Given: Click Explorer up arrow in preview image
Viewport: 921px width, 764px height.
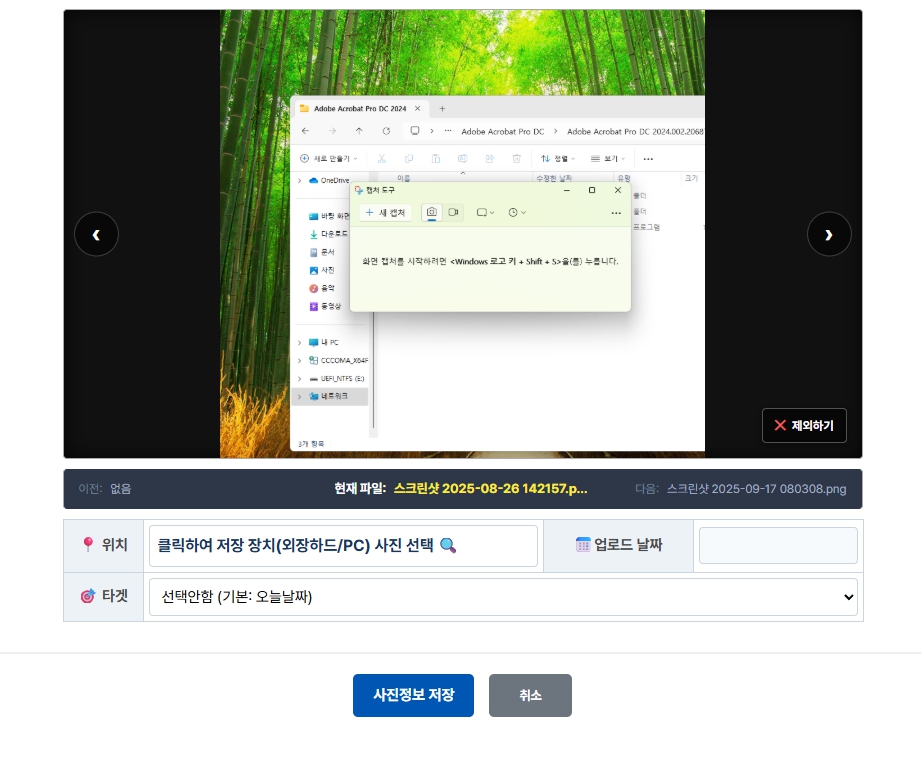Looking at the screenshot, I should click(x=359, y=131).
